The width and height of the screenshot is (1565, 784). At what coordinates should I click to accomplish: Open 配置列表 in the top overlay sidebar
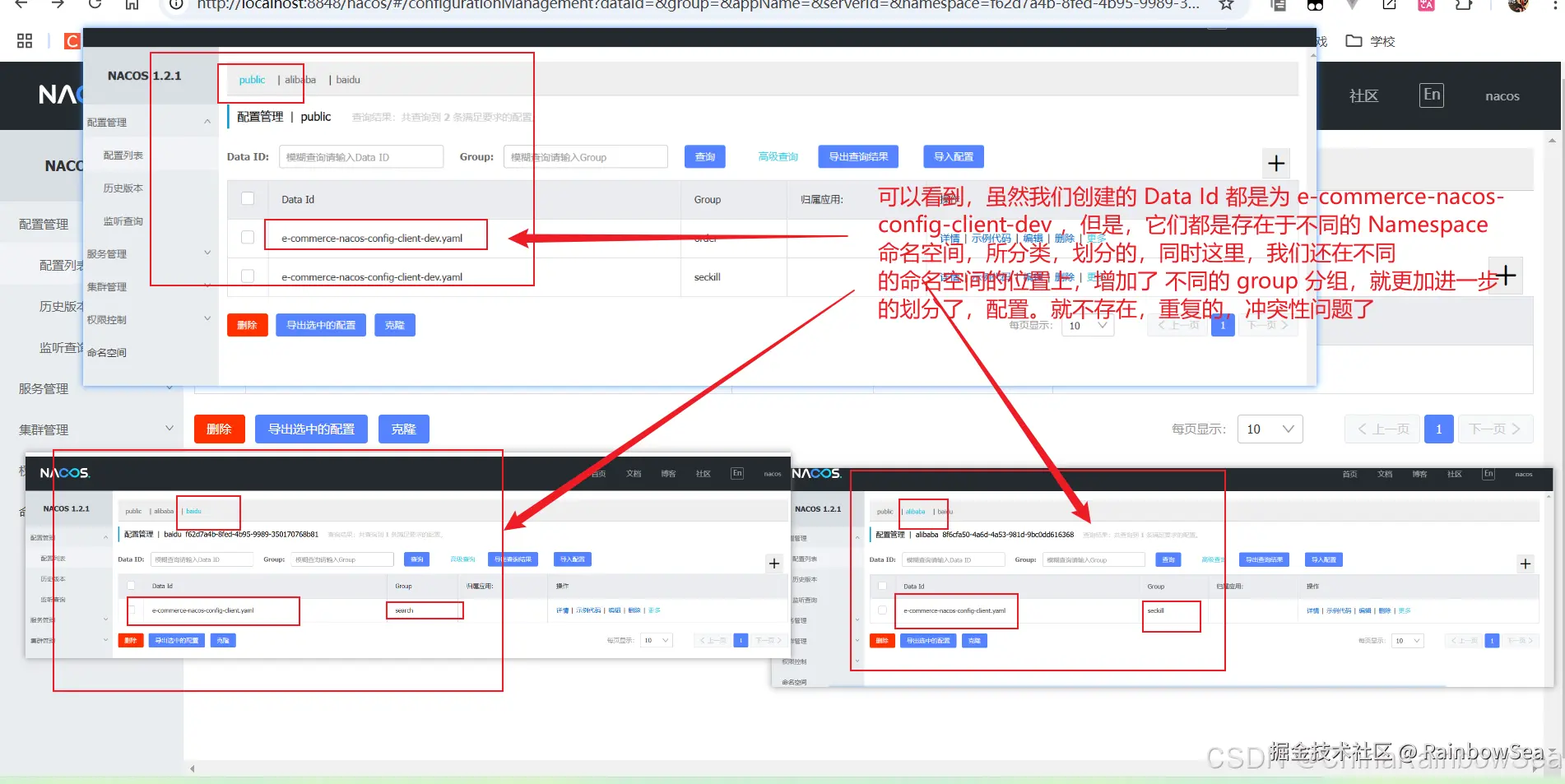(x=123, y=155)
